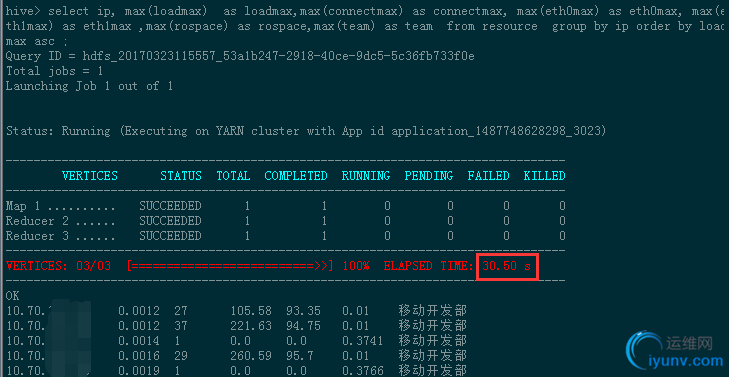Screen dimensions: 729x377
Task: Click the 'hive>' prompt text
Action: (x=23, y=10)
